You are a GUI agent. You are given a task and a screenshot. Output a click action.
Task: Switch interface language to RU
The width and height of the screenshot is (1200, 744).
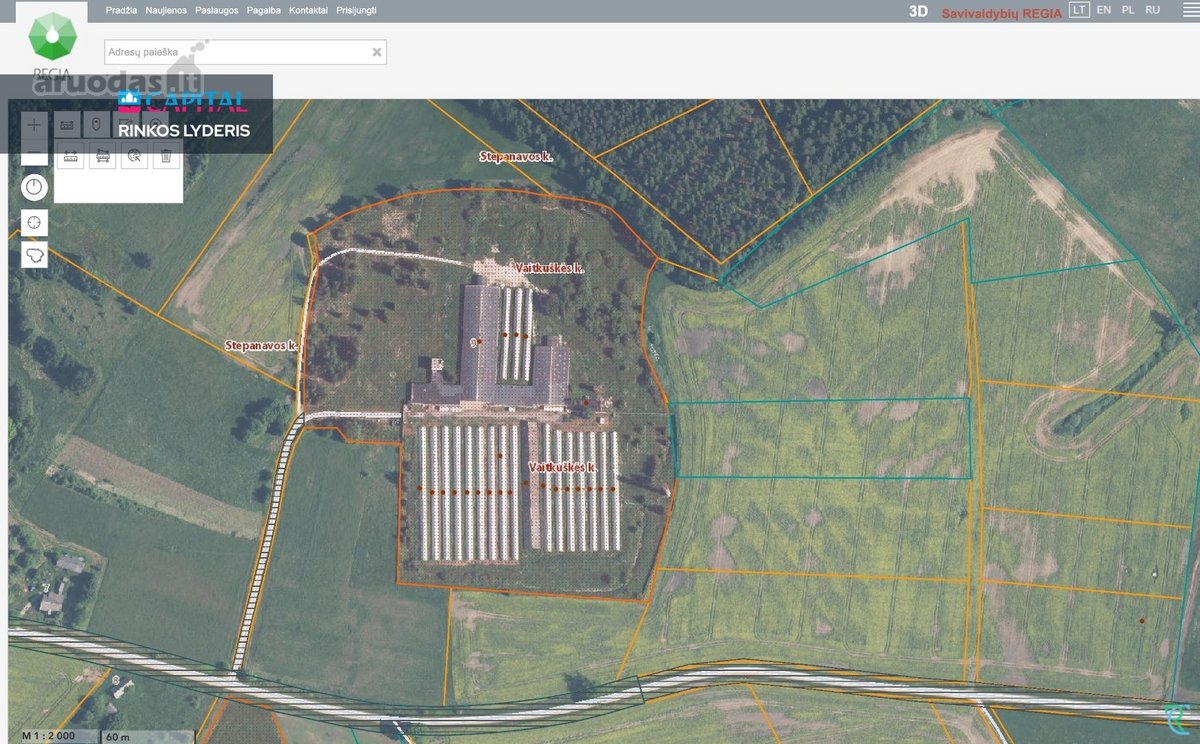[x=1153, y=10]
